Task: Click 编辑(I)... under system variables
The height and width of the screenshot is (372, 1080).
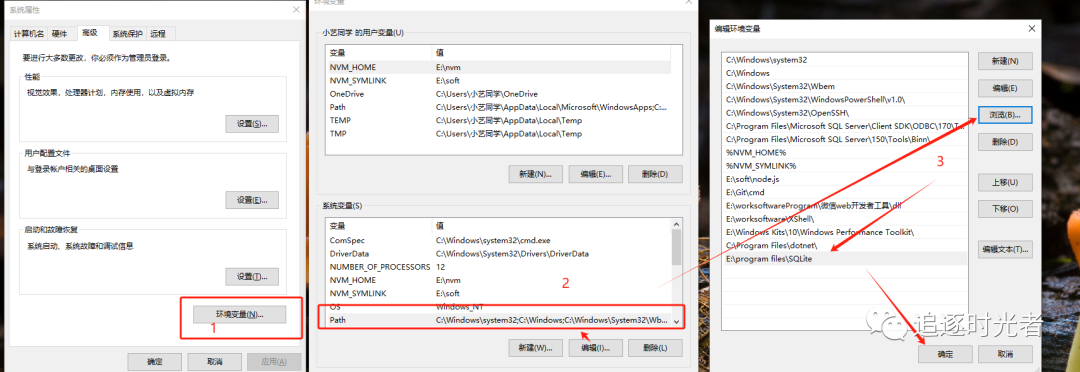Action: click(596, 348)
